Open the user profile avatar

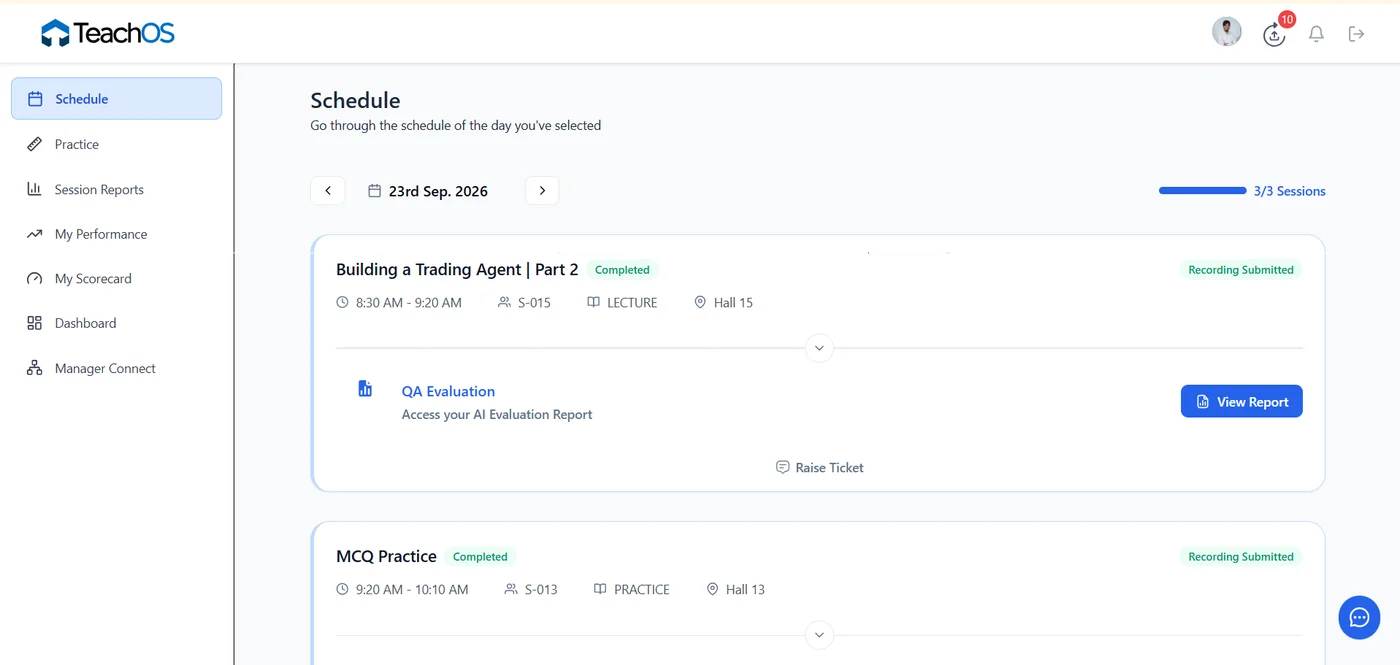click(1227, 32)
